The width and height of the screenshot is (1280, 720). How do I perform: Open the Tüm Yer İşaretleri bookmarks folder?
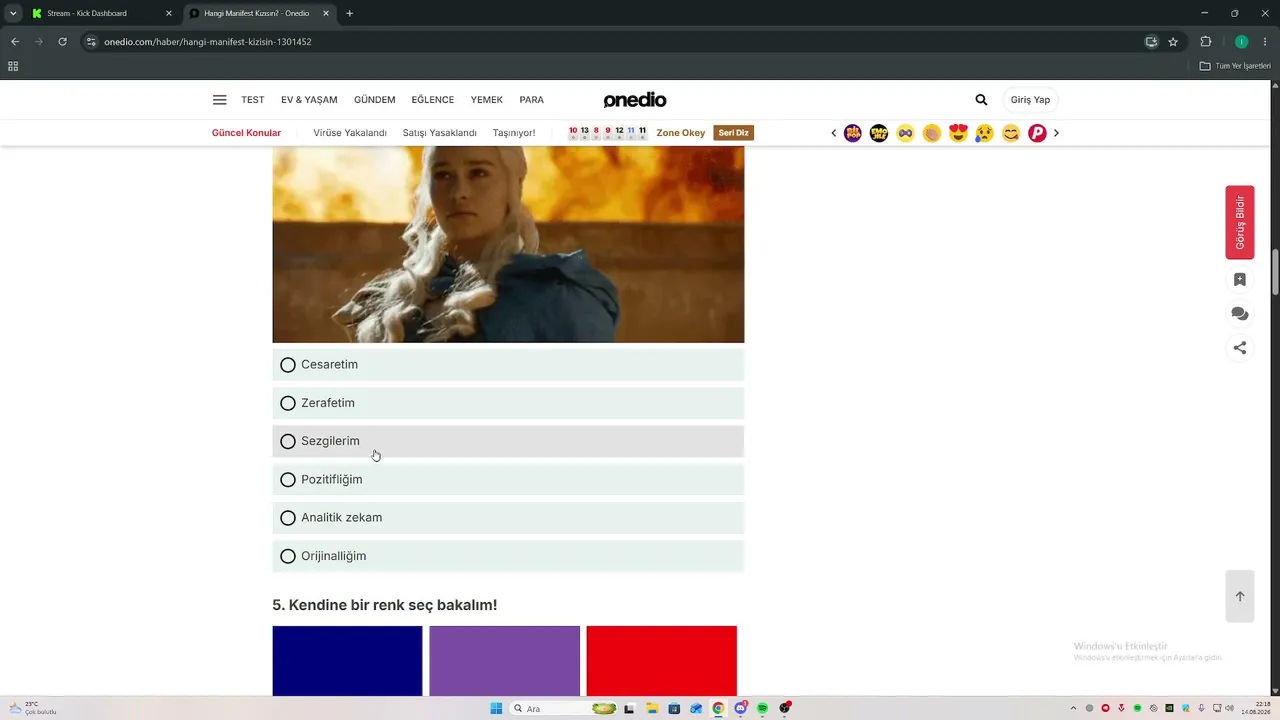tap(1236, 66)
